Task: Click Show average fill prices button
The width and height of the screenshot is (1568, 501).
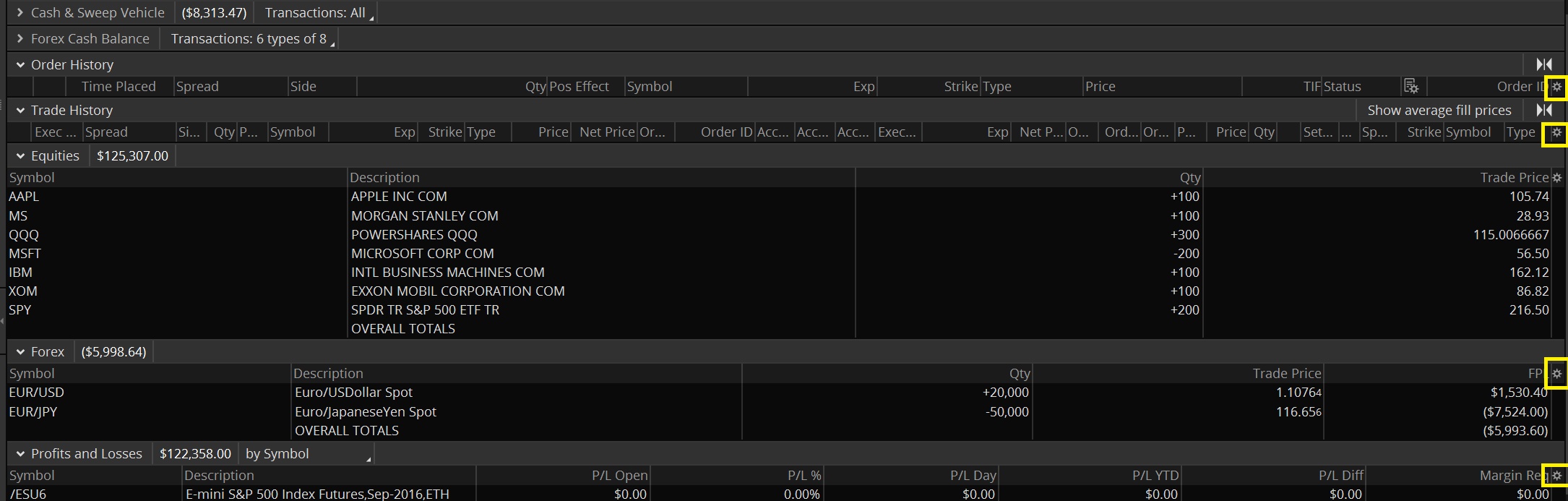Action: (x=1439, y=110)
